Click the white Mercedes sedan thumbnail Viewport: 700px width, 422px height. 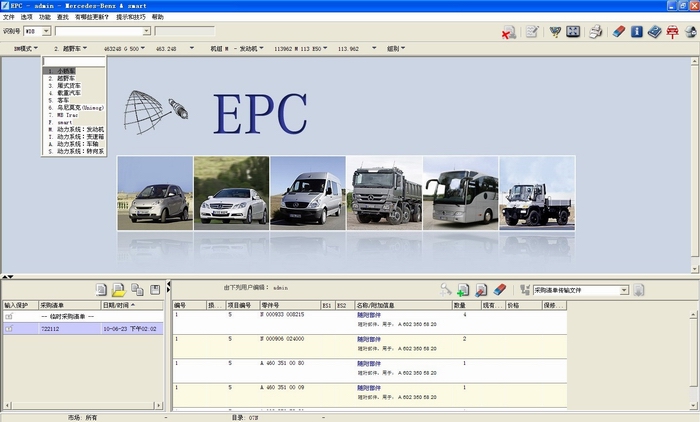231,193
